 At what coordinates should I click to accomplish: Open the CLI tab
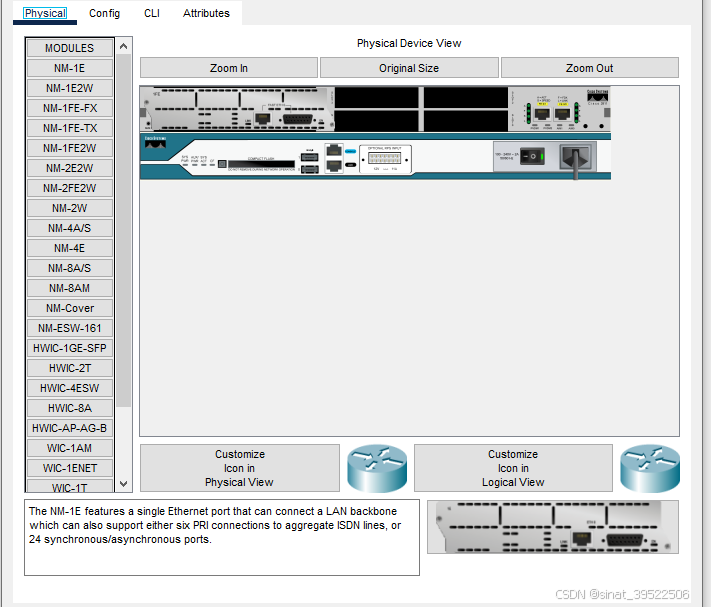(151, 13)
